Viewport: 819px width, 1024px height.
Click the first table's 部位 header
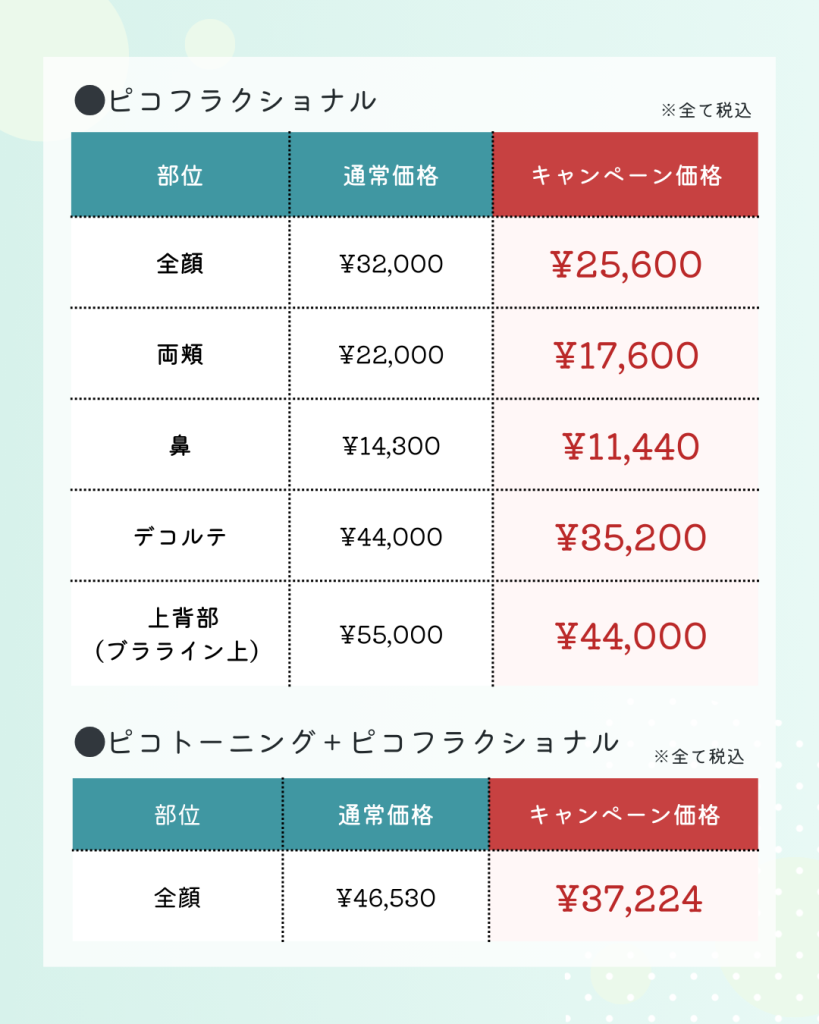tap(180, 175)
